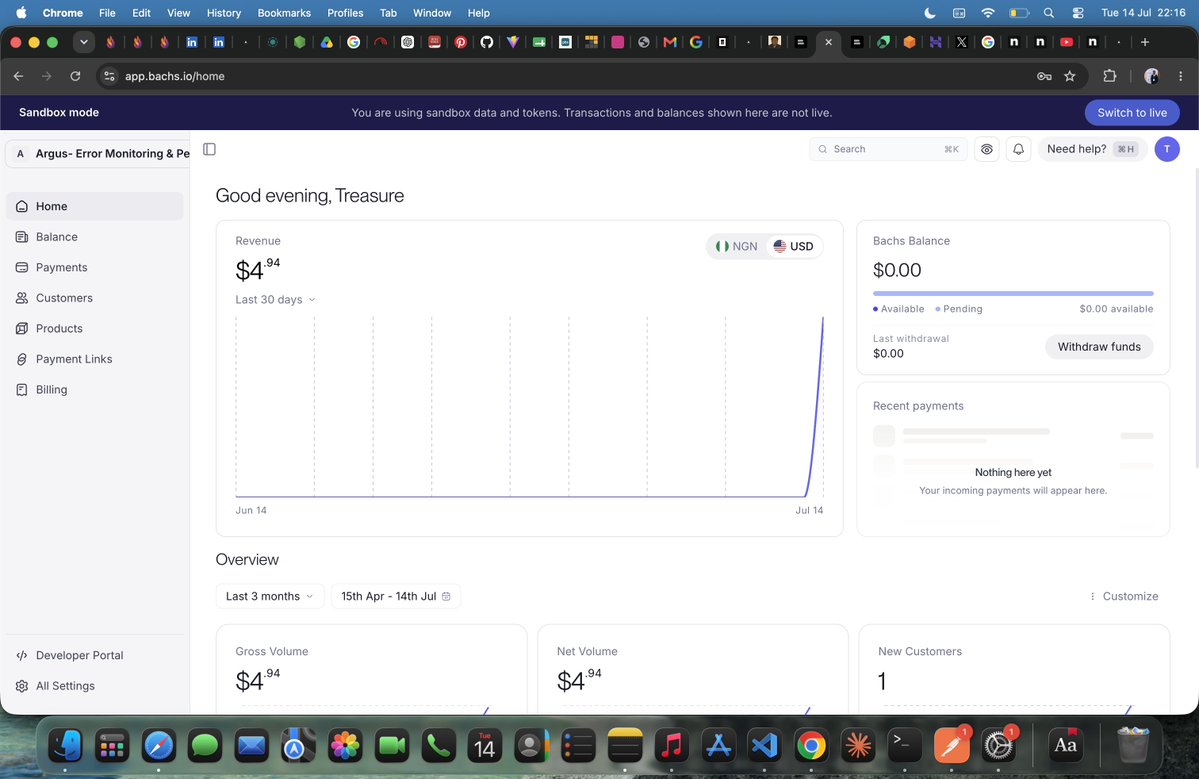Open Home in the sidebar

pyautogui.click(x=95, y=206)
